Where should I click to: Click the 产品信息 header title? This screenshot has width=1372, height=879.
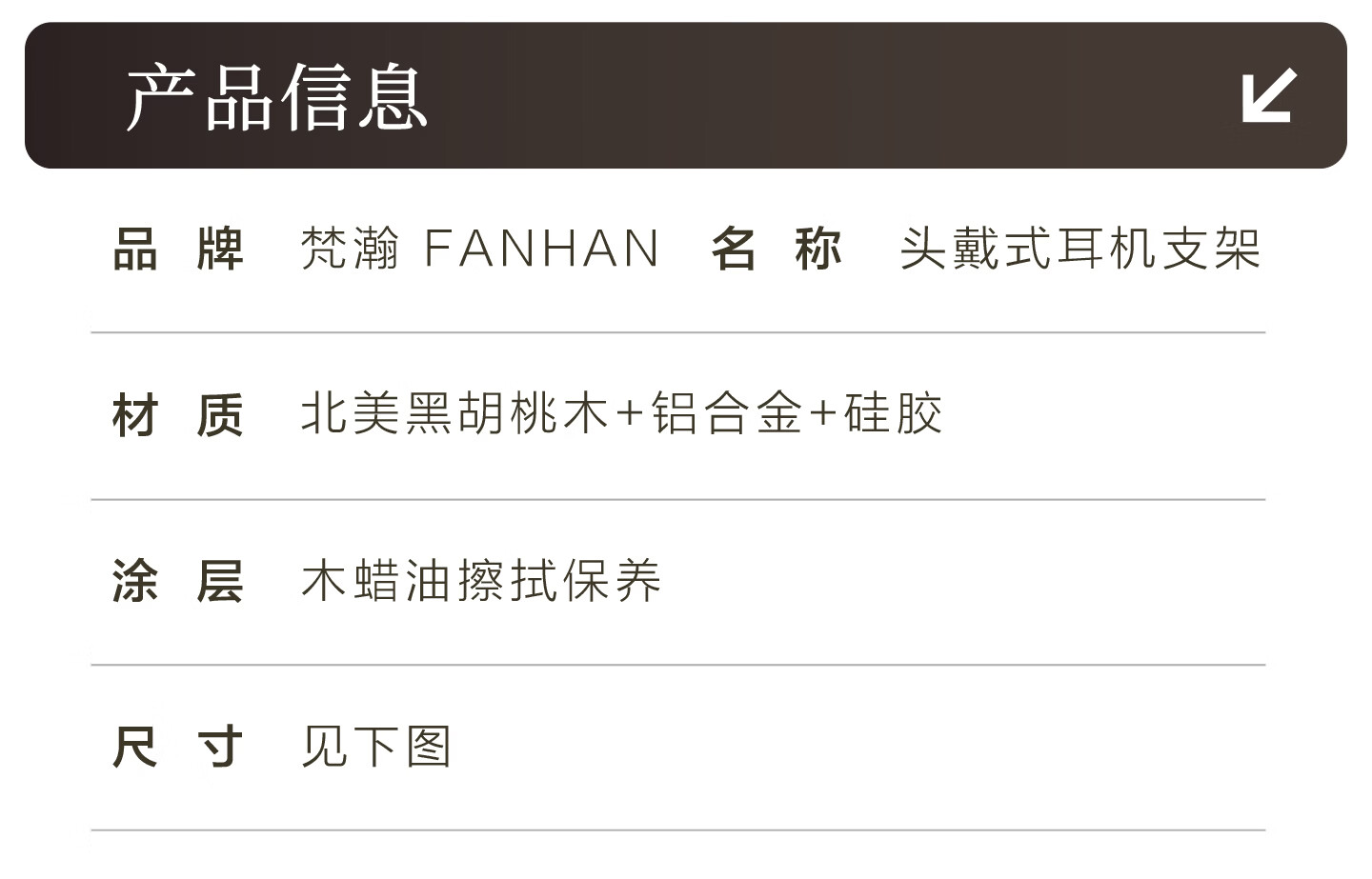pos(276,97)
